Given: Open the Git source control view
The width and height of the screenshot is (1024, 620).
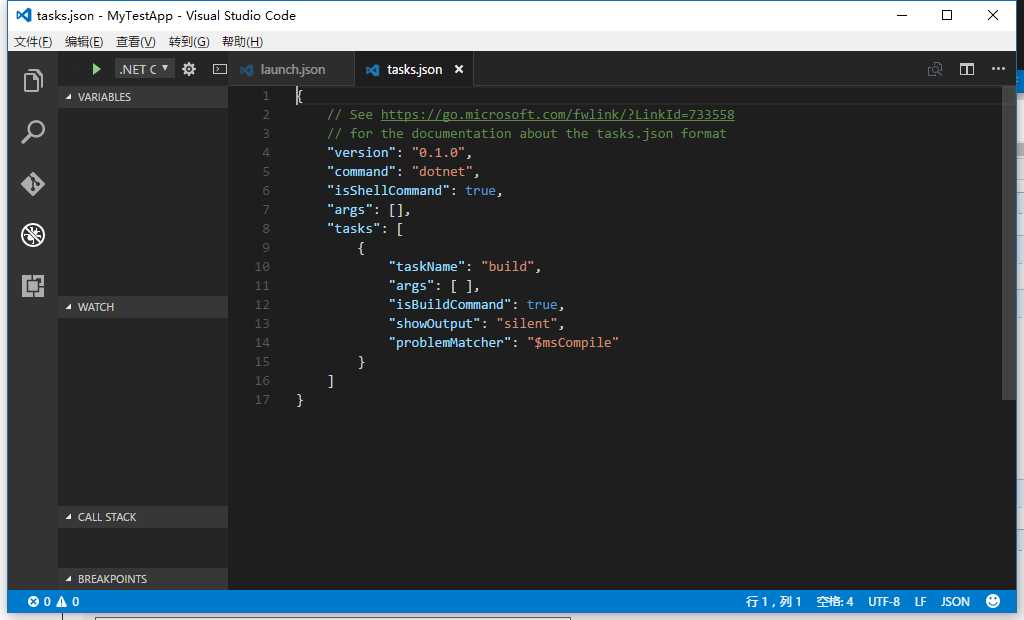Looking at the screenshot, I should click(x=33, y=184).
